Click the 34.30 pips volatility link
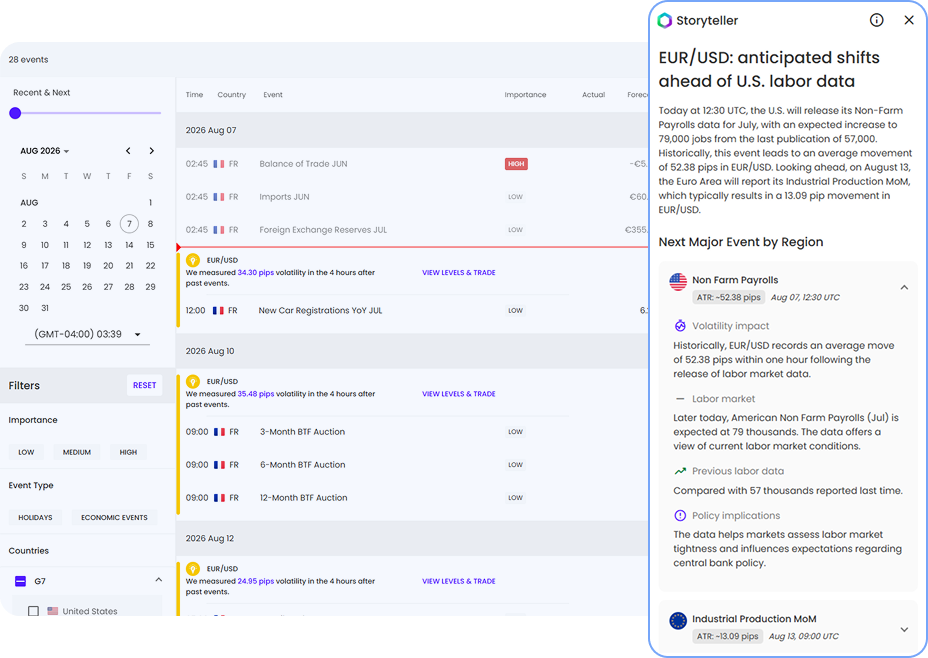The width and height of the screenshot is (928, 658). pos(256,273)
